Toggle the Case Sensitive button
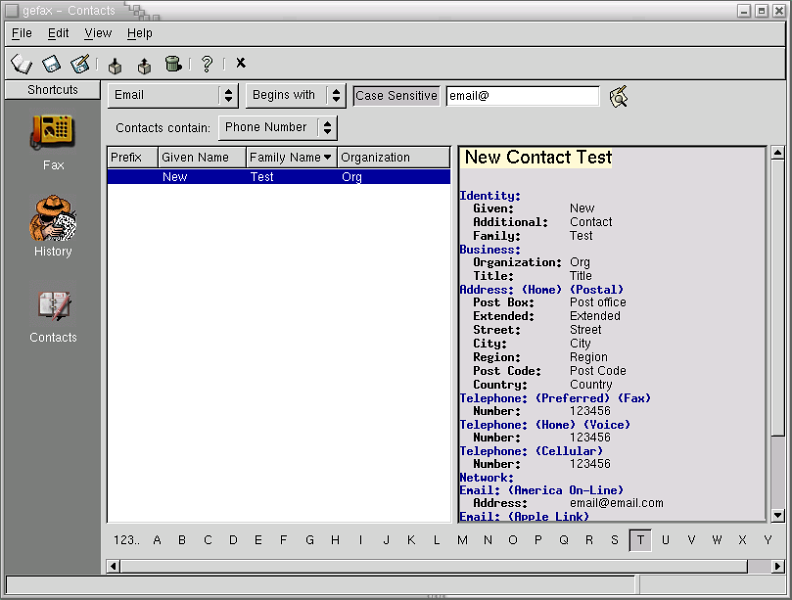The width and height of the screenshot is (792, 600). [x=396, y=96]
